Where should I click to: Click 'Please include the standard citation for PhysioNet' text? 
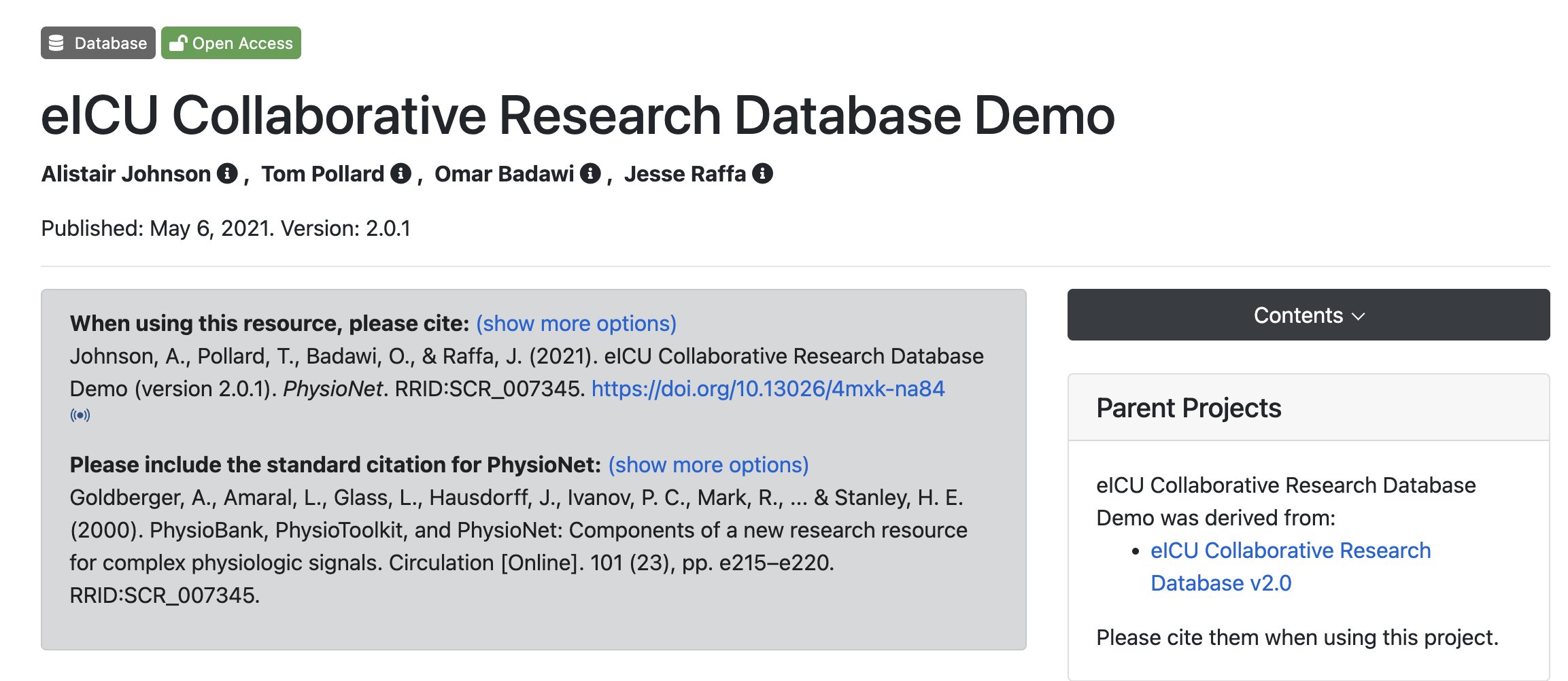(336, 465)
